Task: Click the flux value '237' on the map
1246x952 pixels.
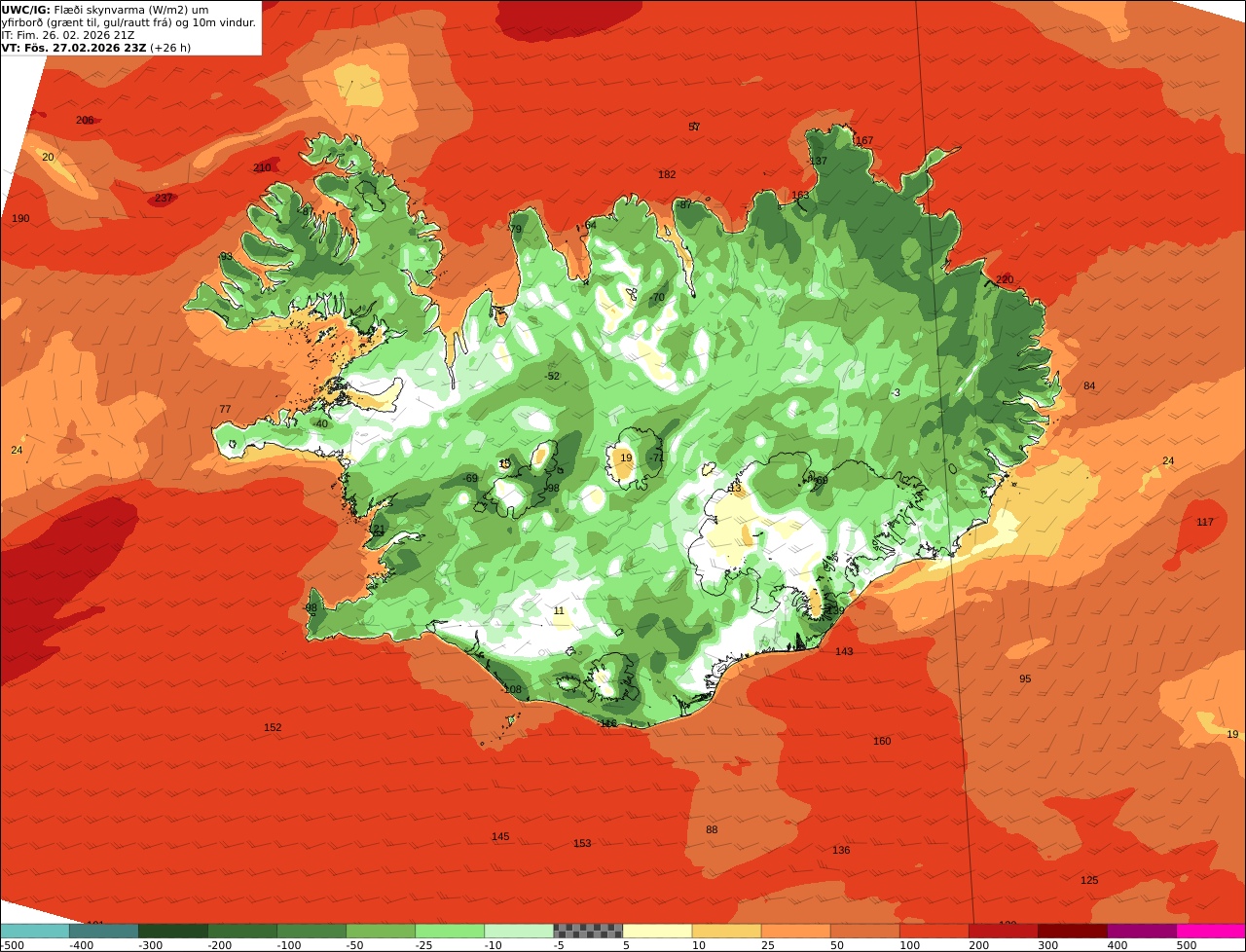Action: pyautogui.click(x=164, y=198)
